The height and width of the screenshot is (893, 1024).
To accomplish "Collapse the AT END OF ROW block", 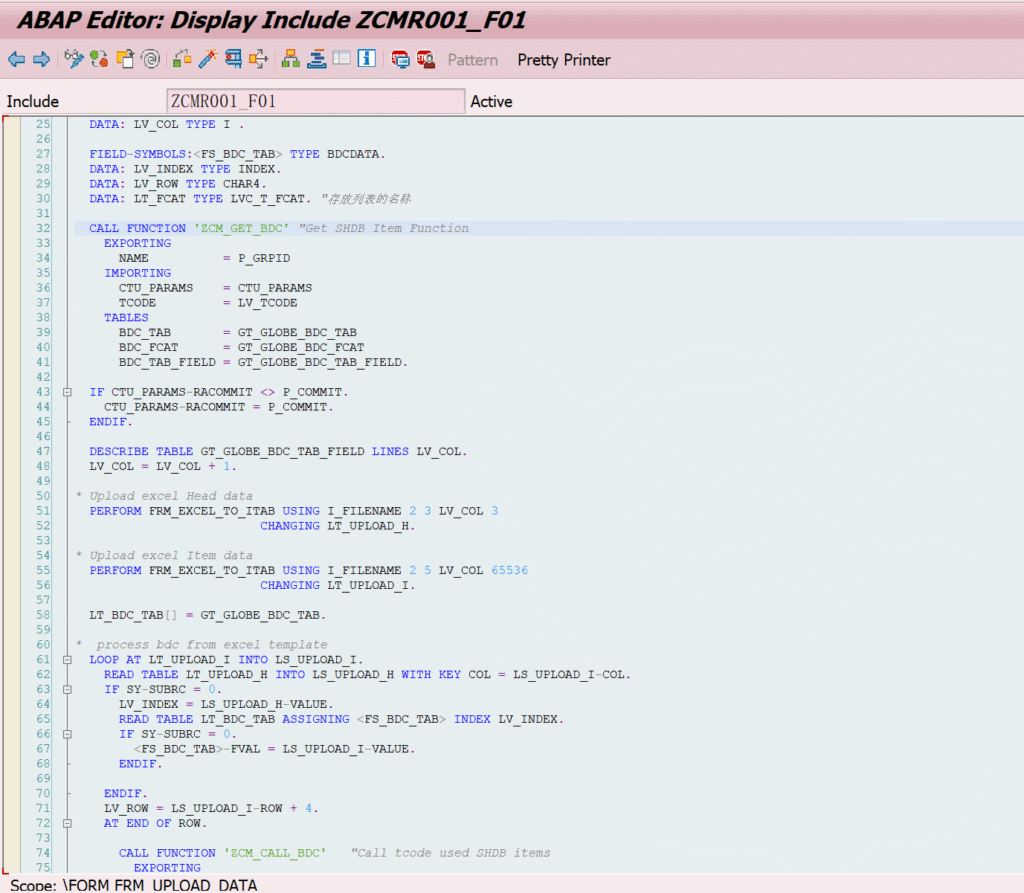I will [67, 823].
